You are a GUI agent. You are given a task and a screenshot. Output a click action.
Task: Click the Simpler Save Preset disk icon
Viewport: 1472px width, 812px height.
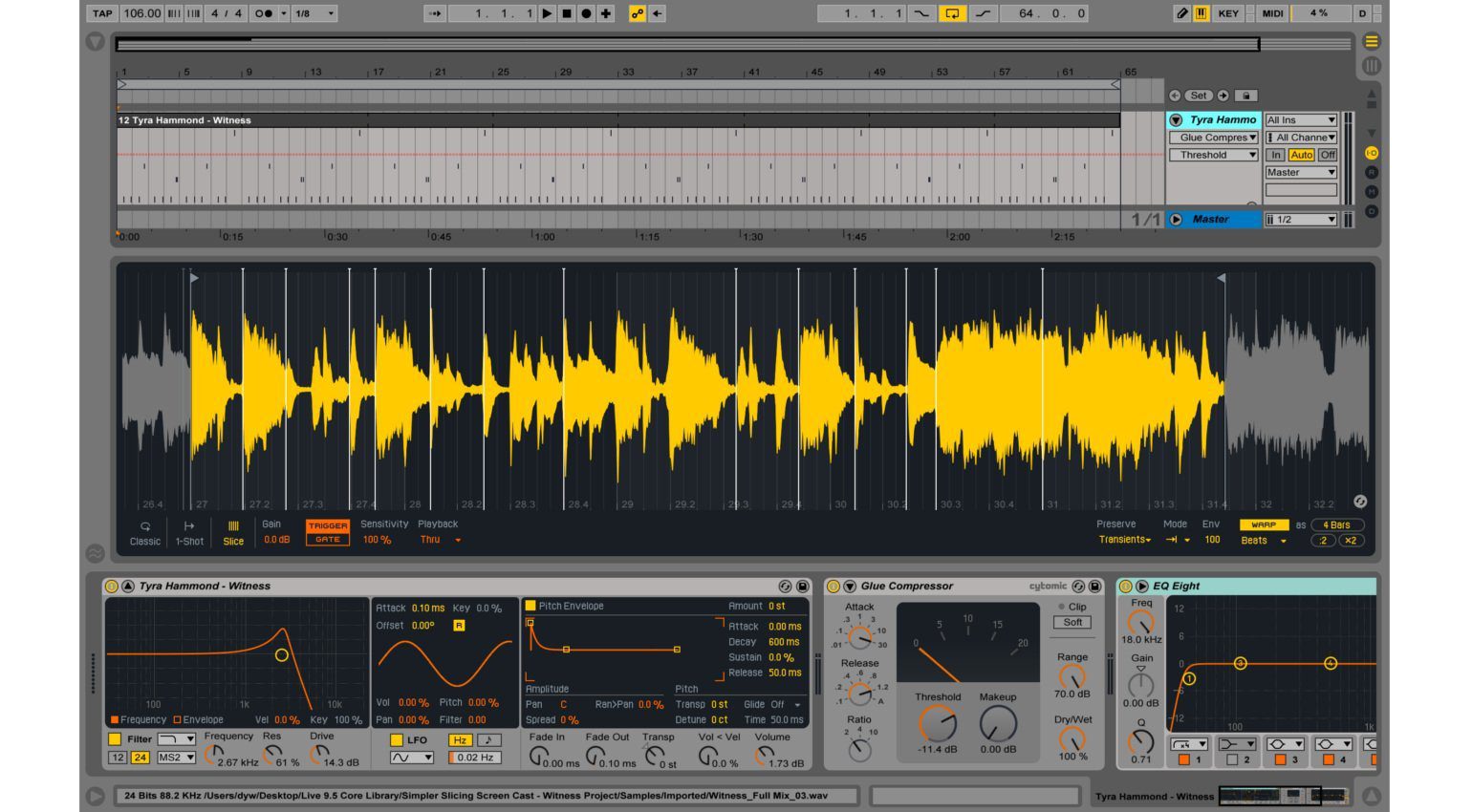803,587
